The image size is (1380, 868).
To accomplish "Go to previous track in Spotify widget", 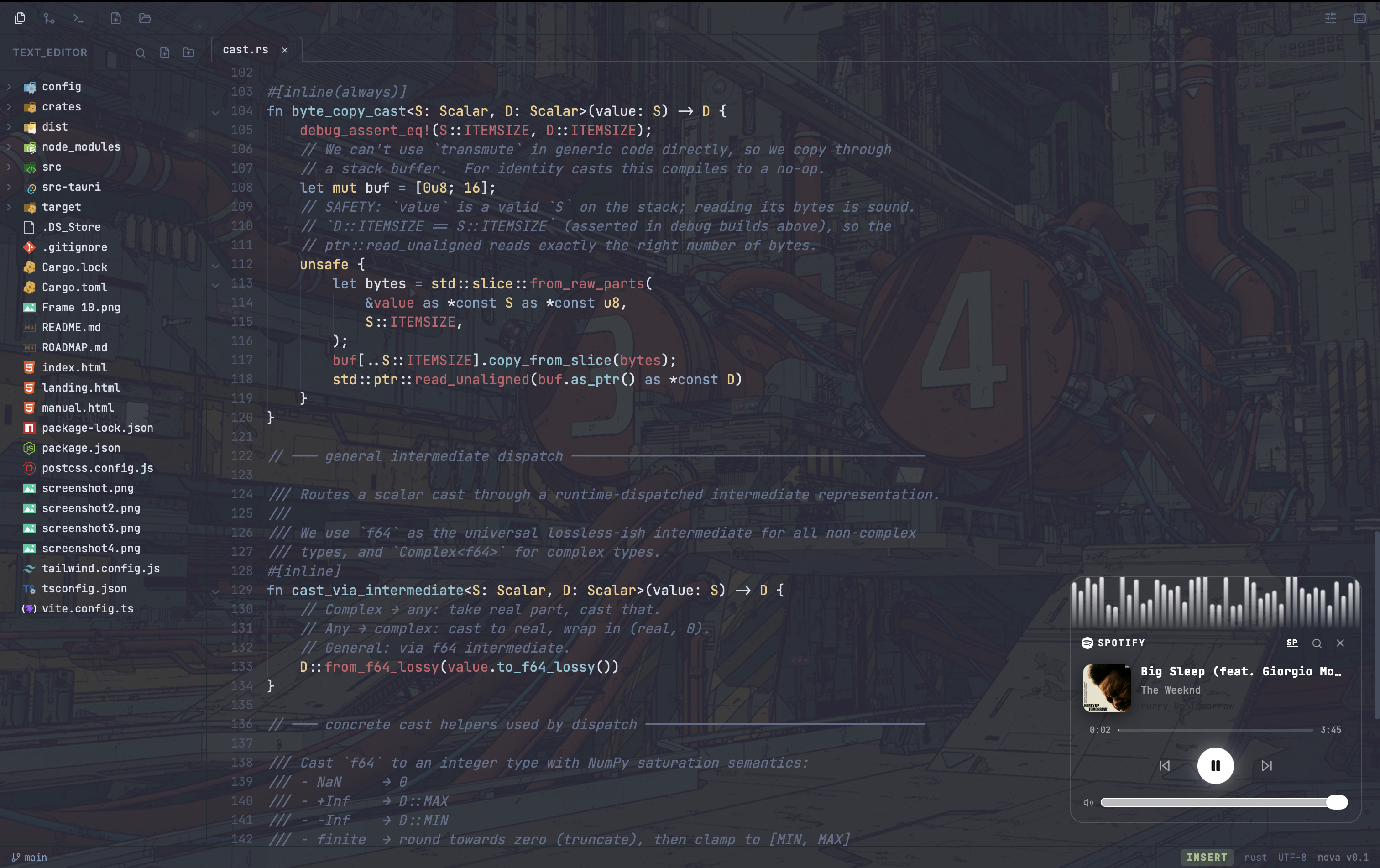I will [1165, 765].
